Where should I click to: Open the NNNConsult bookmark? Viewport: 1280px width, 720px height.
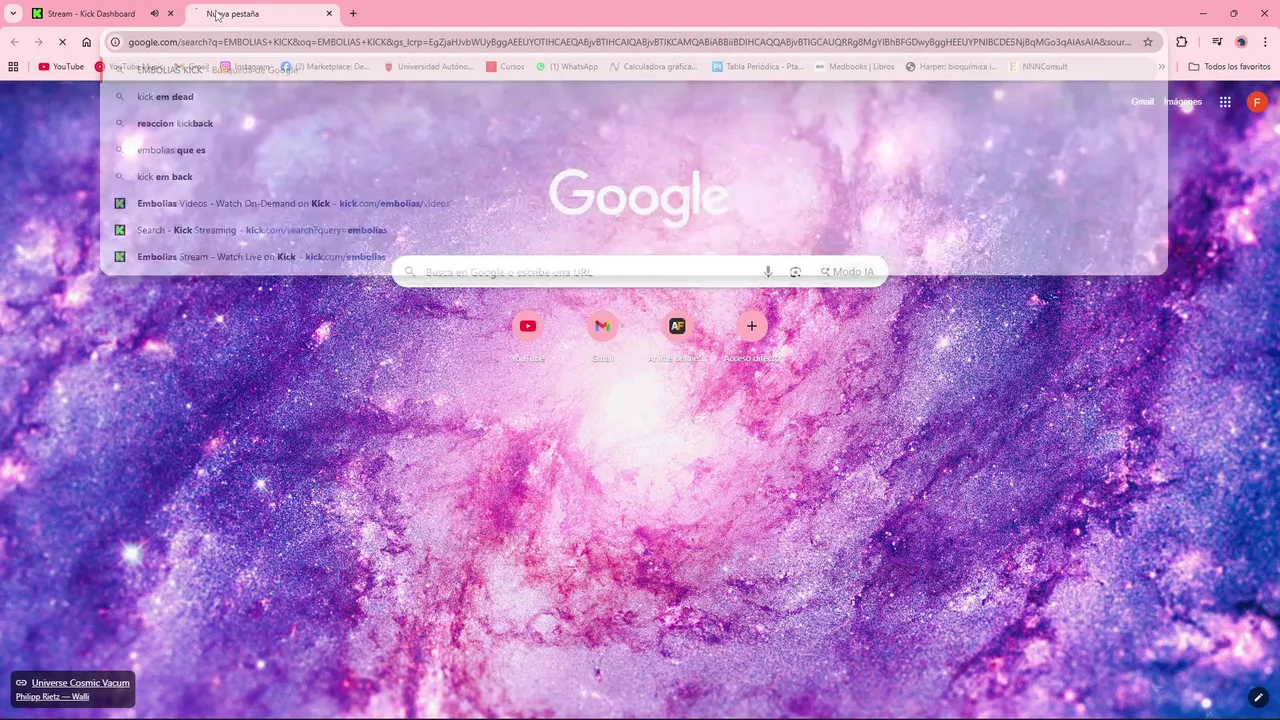1038,67
